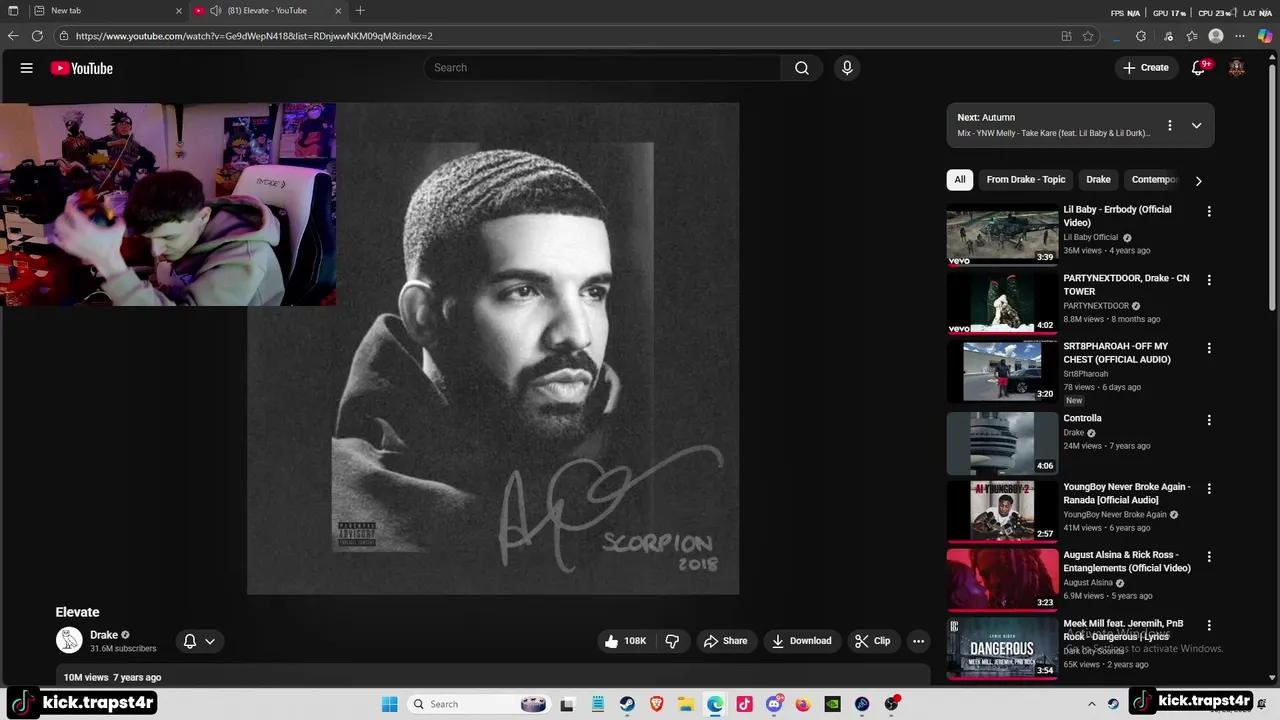Image resolution: width=1280 pixels, height=720 pixels.
Task: Expand the Next: Autumn playlist panel
Action: [1196, 126]
